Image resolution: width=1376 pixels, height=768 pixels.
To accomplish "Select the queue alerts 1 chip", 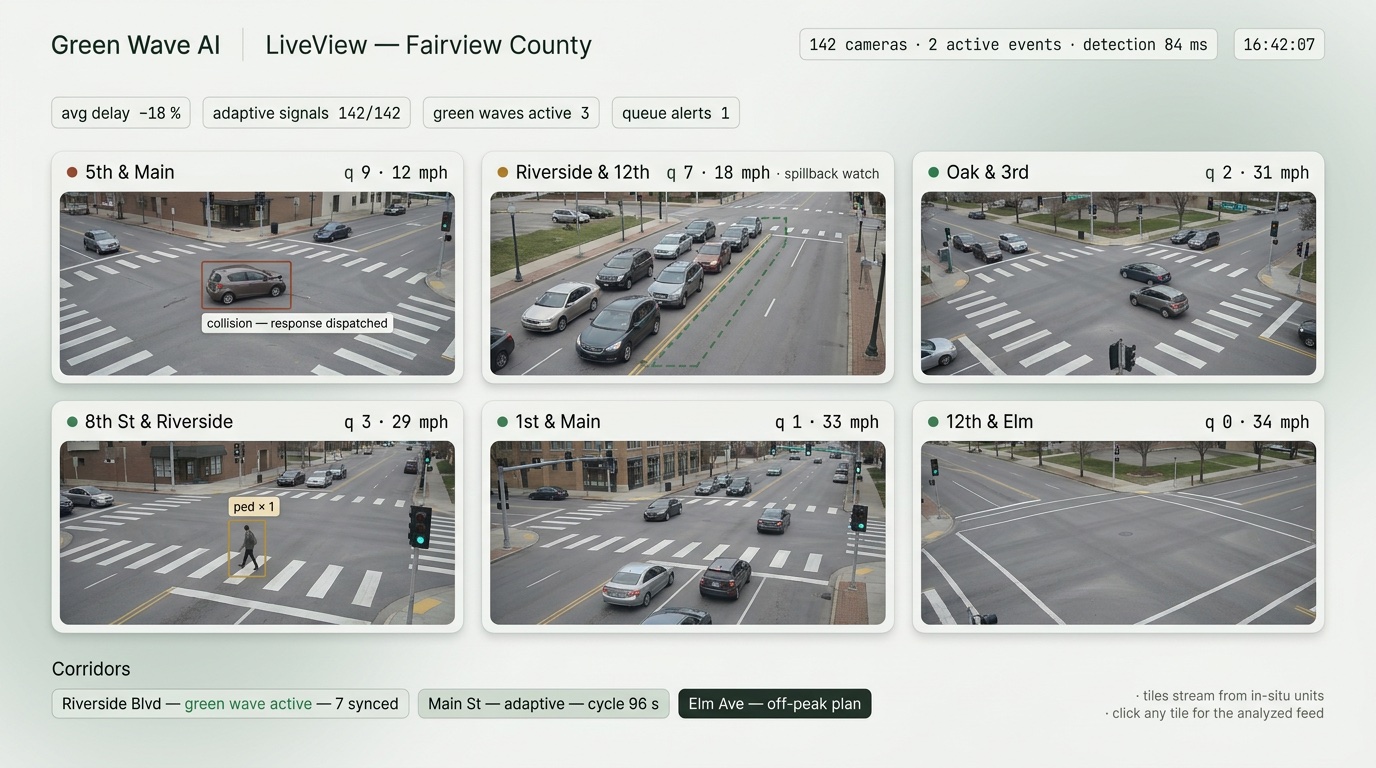I will (675, 113).
